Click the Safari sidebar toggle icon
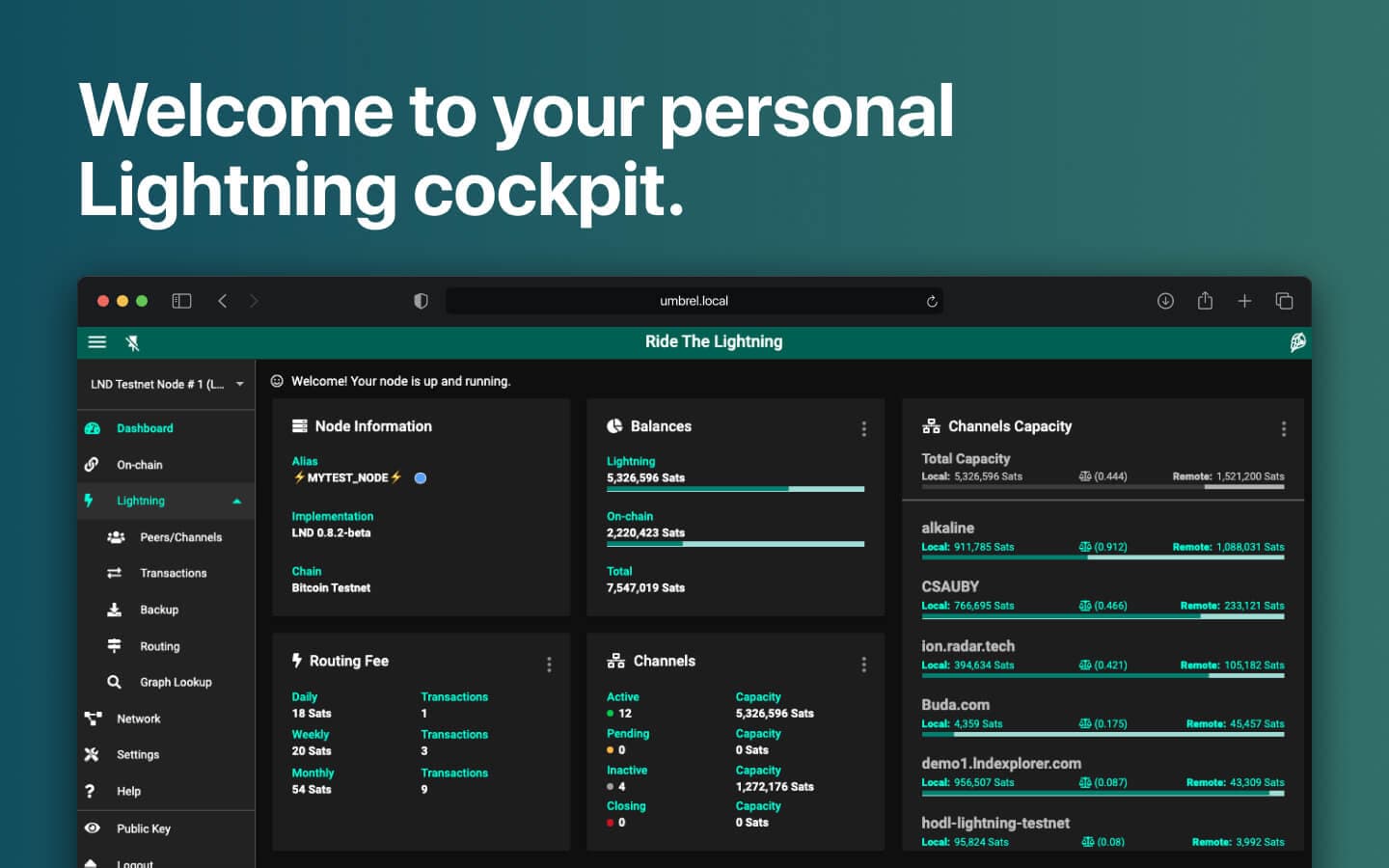 click(181, 301)
